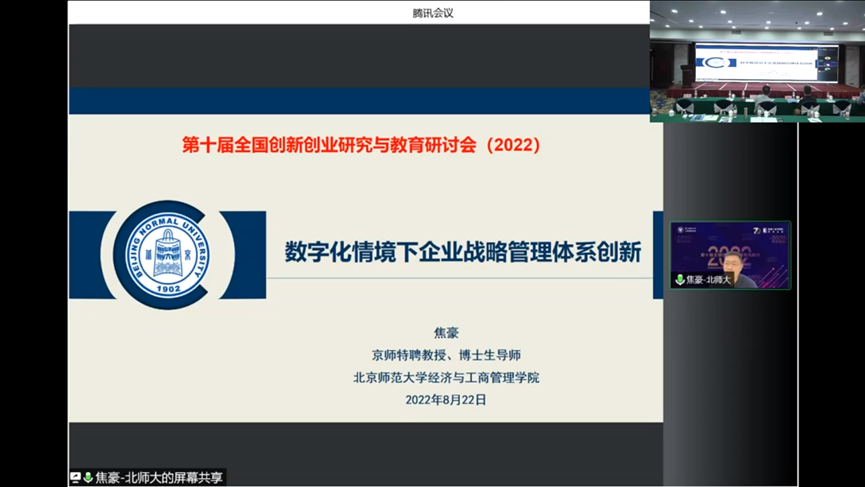Click slide title 数字化情境下企业战略管理体系创新
This screenshot has width=865, height=487.
click(463, 252)
